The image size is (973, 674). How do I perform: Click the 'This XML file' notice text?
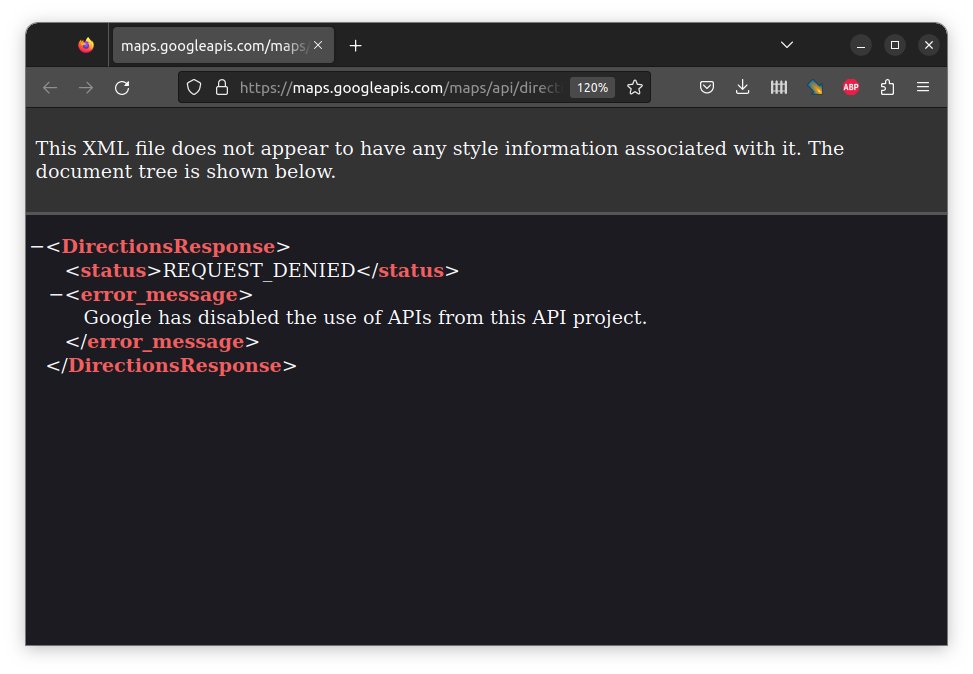coord(439,160)
